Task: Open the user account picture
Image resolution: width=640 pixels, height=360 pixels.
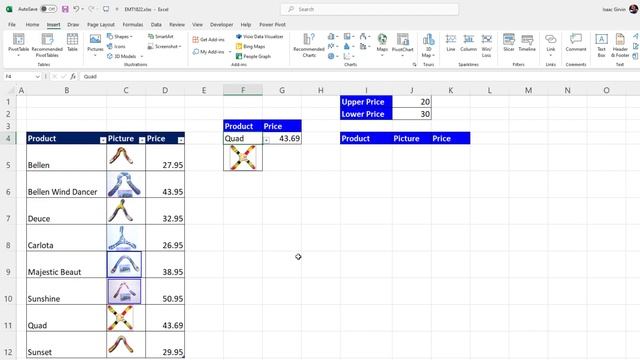Action: (x=633, y=9)
